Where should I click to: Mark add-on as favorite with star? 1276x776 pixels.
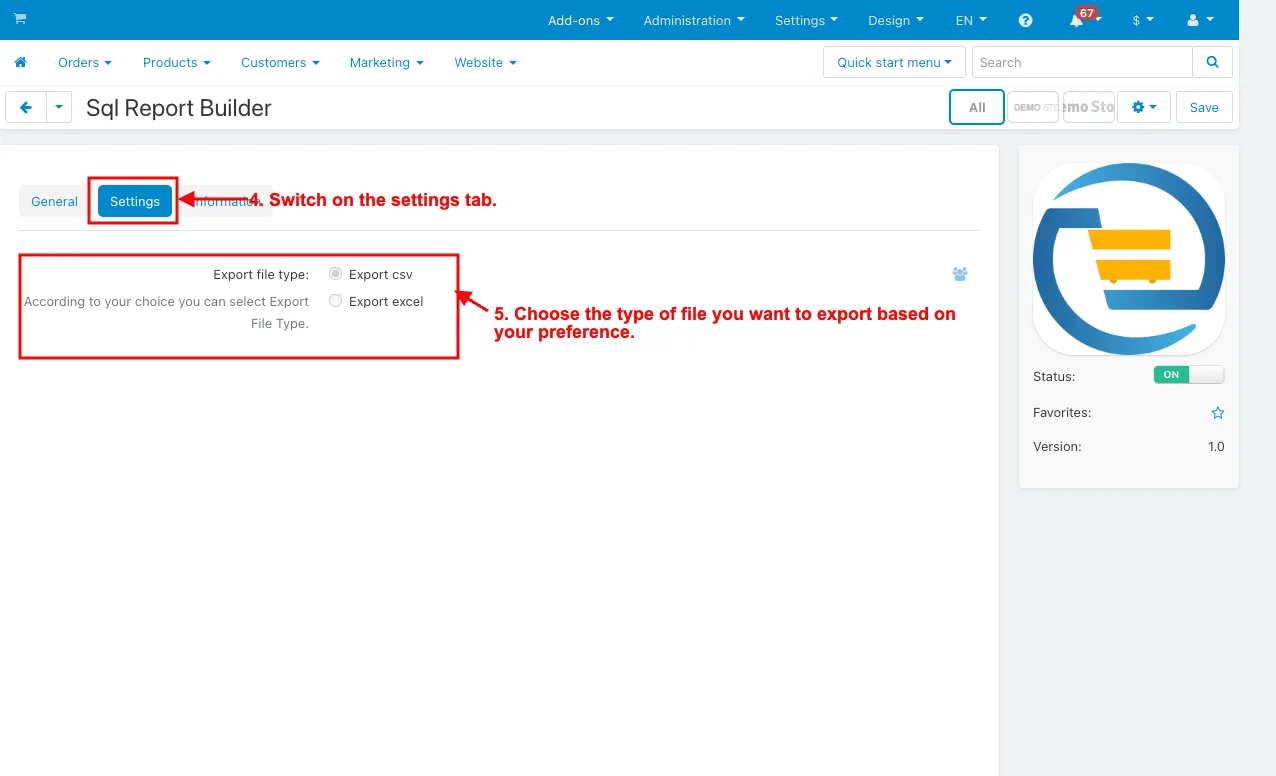[1217, 412]
